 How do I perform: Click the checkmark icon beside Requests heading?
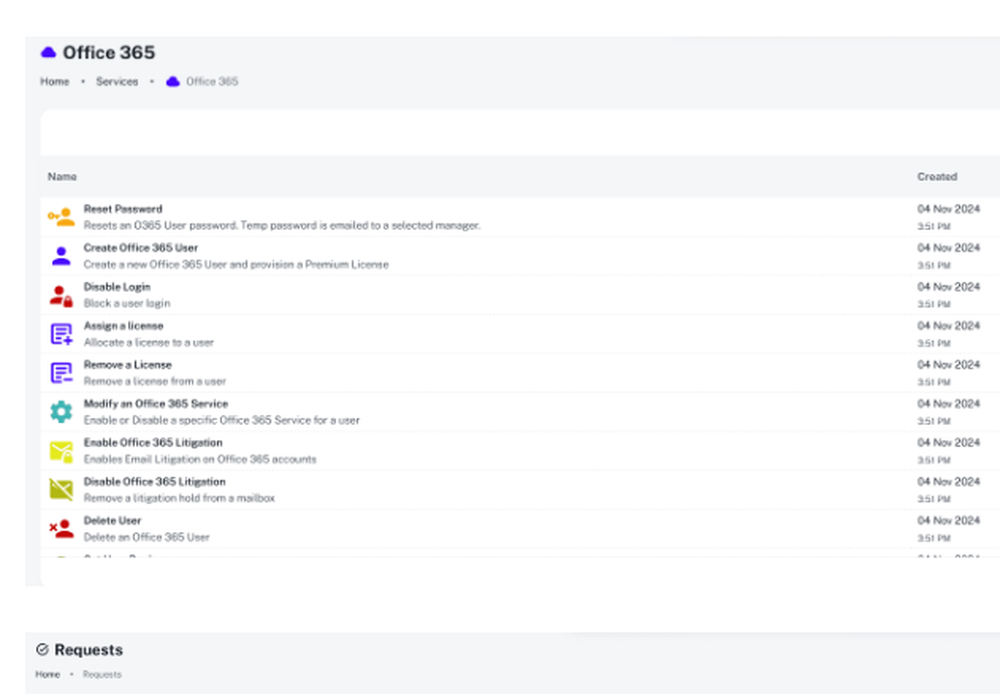coord(42,649)
